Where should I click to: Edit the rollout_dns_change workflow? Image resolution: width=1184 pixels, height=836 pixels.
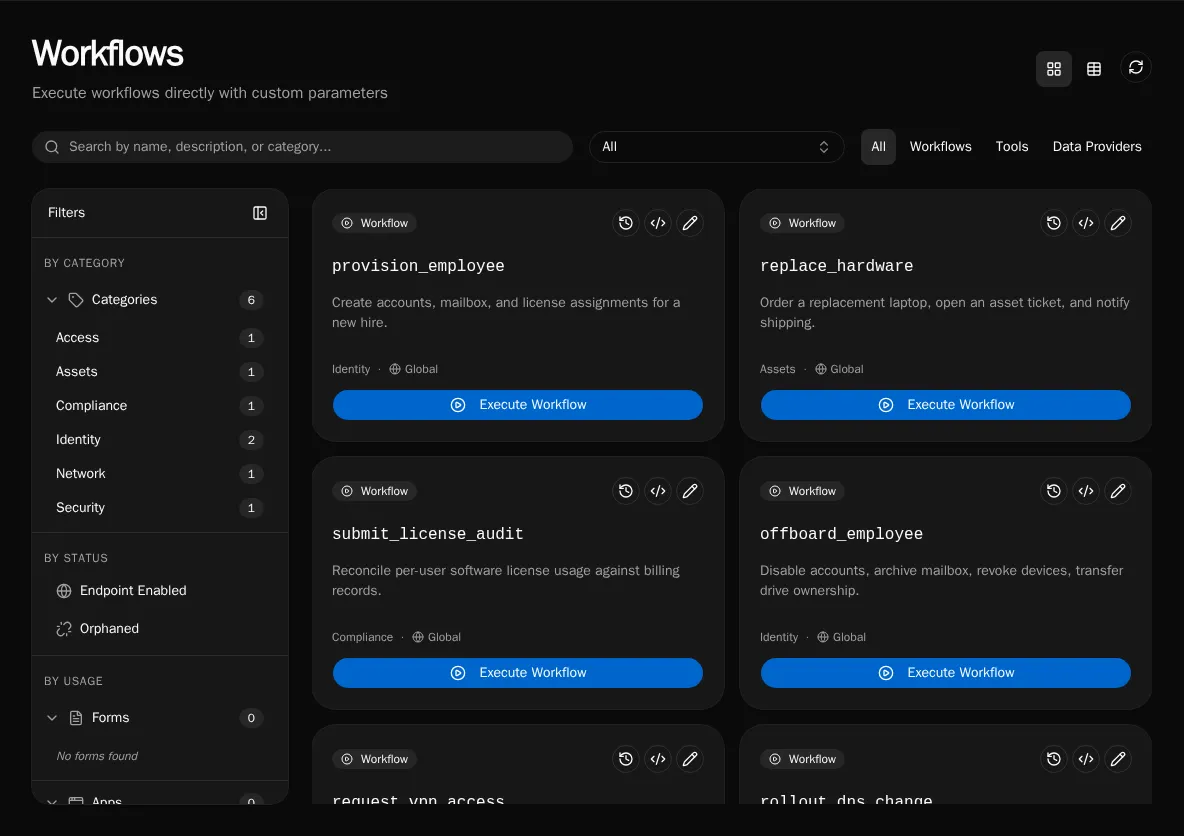click(1118, 759)
